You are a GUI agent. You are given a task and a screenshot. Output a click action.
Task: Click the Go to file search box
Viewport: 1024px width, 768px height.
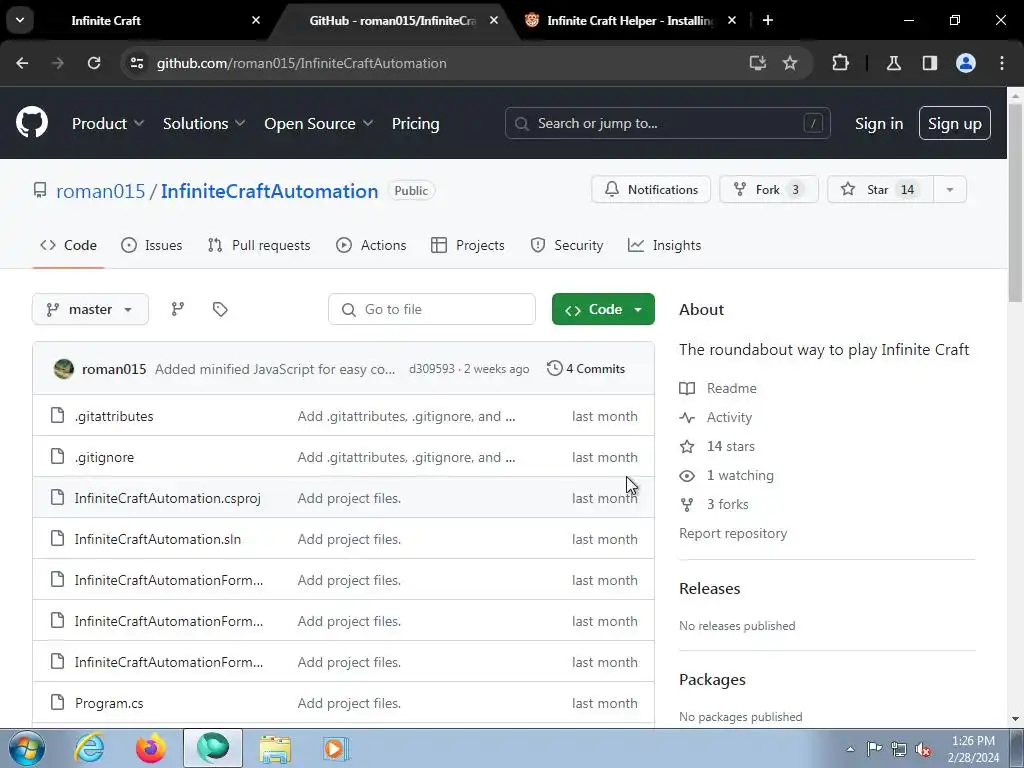(432, 309)
